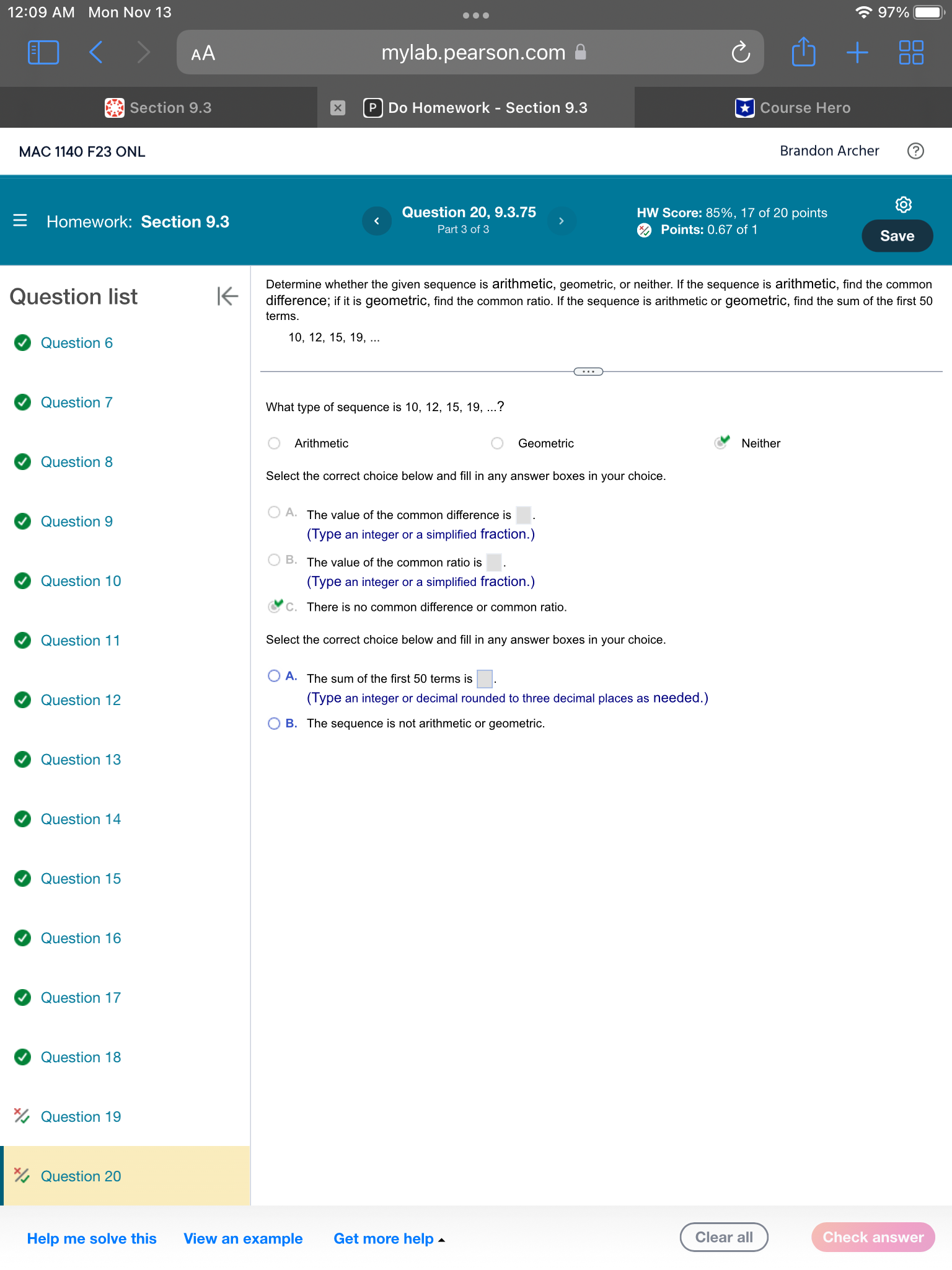Choose option A for common difference
The height and width of the screenshot is (1270, 952).
click(274, 512)
